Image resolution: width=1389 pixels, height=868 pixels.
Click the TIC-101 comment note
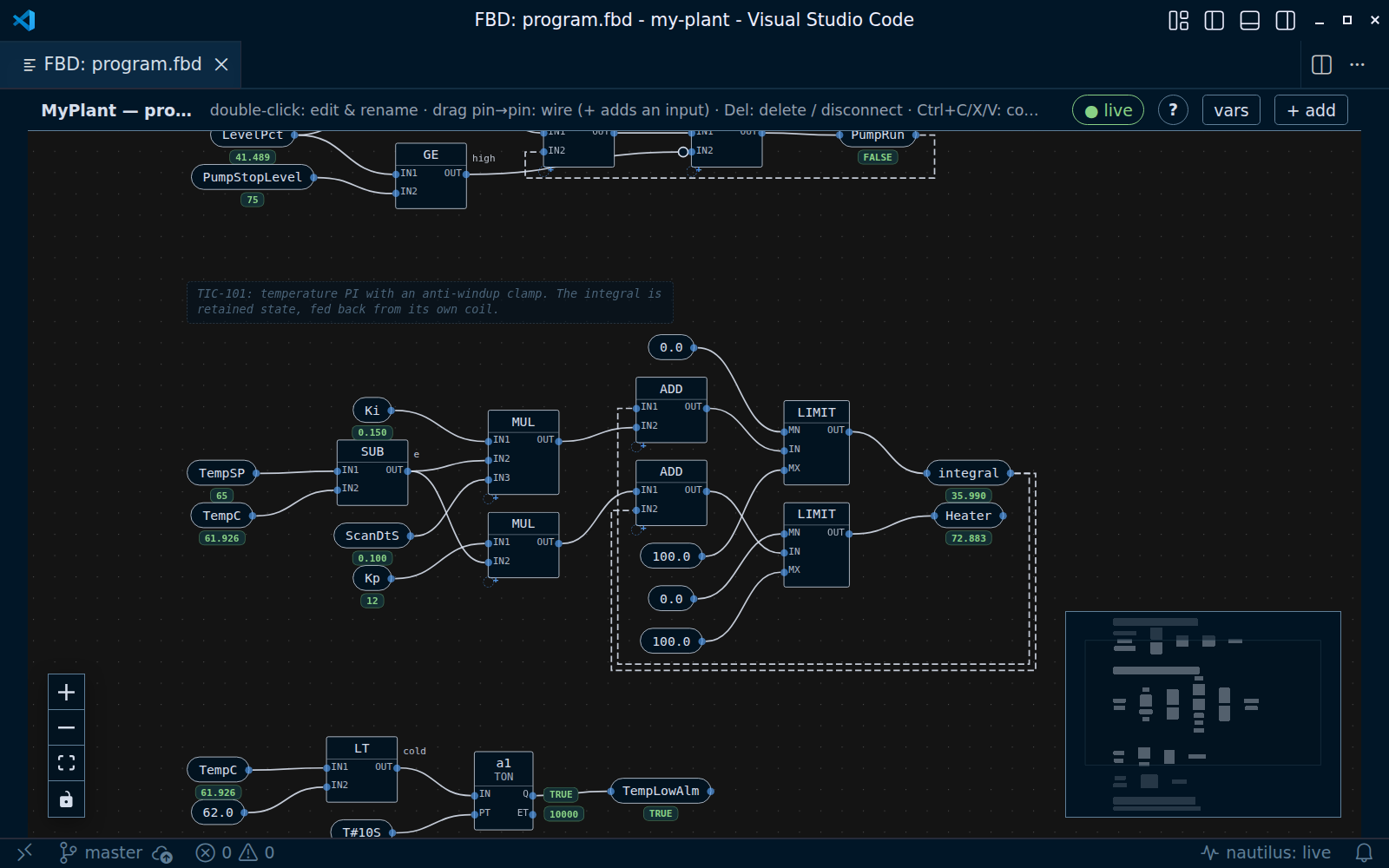click(430, 302)
